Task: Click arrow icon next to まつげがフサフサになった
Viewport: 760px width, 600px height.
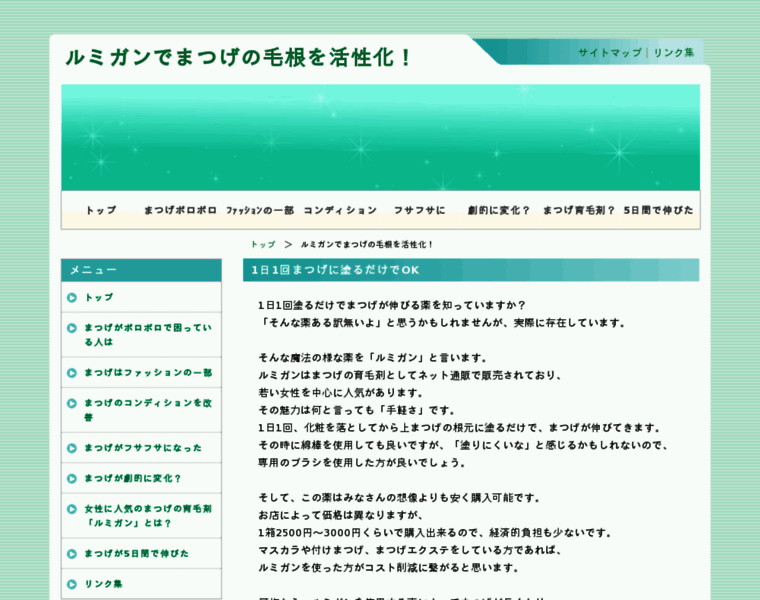Action: (x=72, y=448)
